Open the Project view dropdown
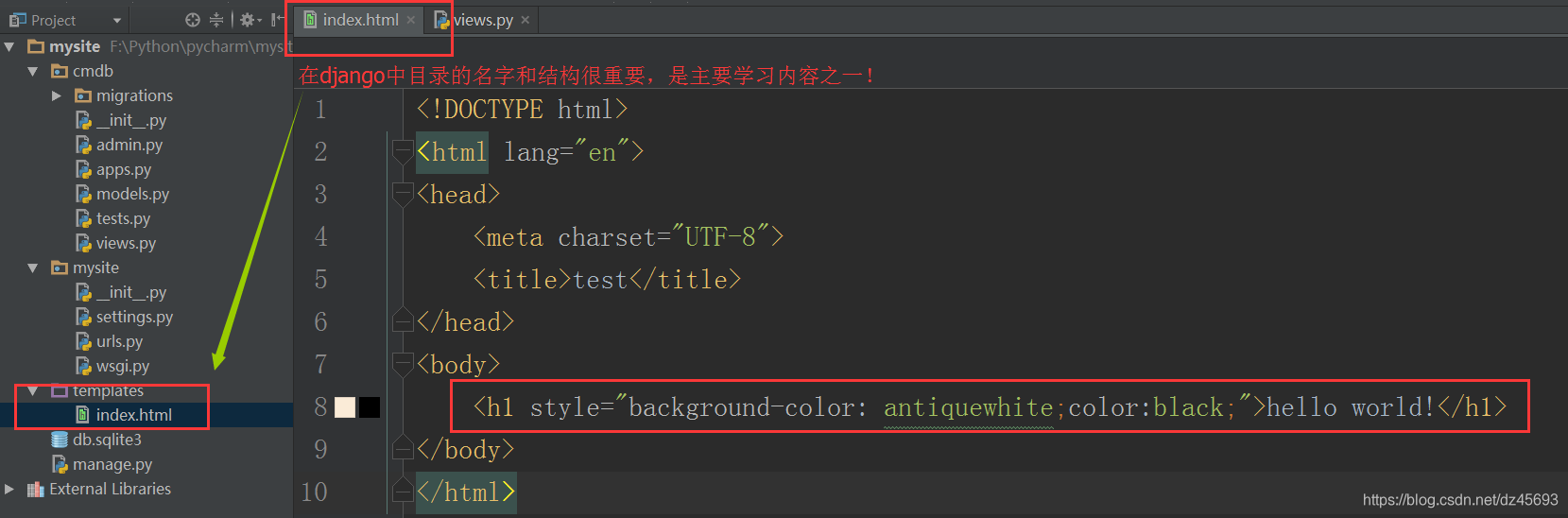 117,20
